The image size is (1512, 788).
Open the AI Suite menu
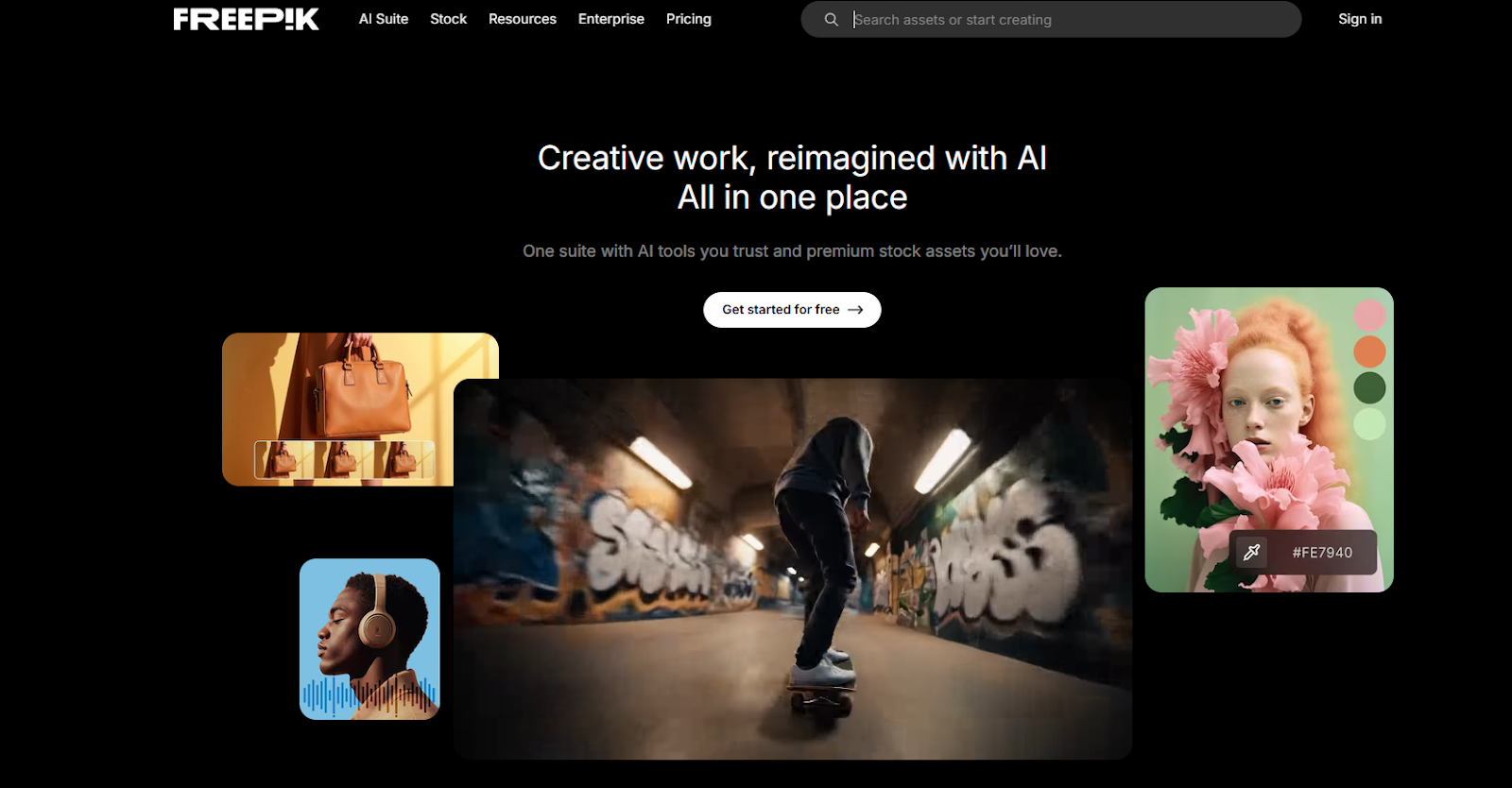pos(384,19)
